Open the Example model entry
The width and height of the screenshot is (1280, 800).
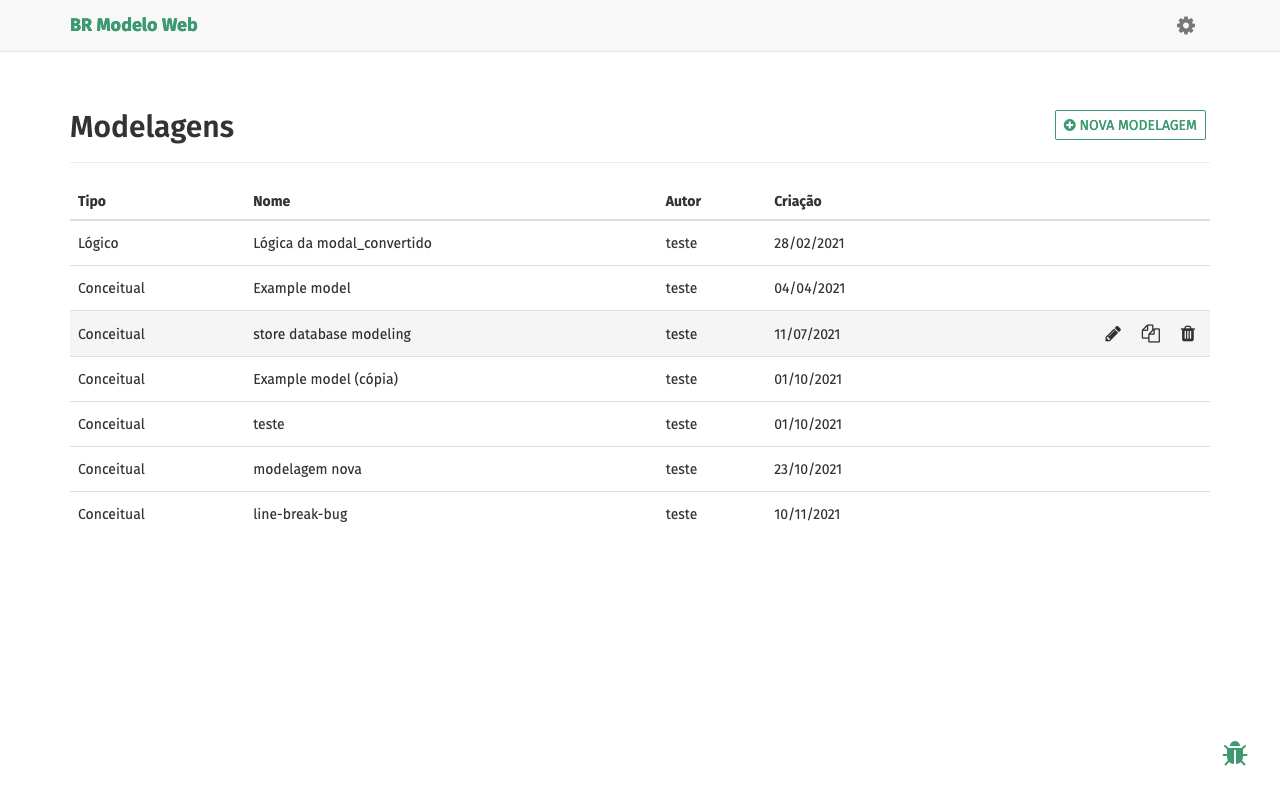pyautogui.click(x=301, y=288)
